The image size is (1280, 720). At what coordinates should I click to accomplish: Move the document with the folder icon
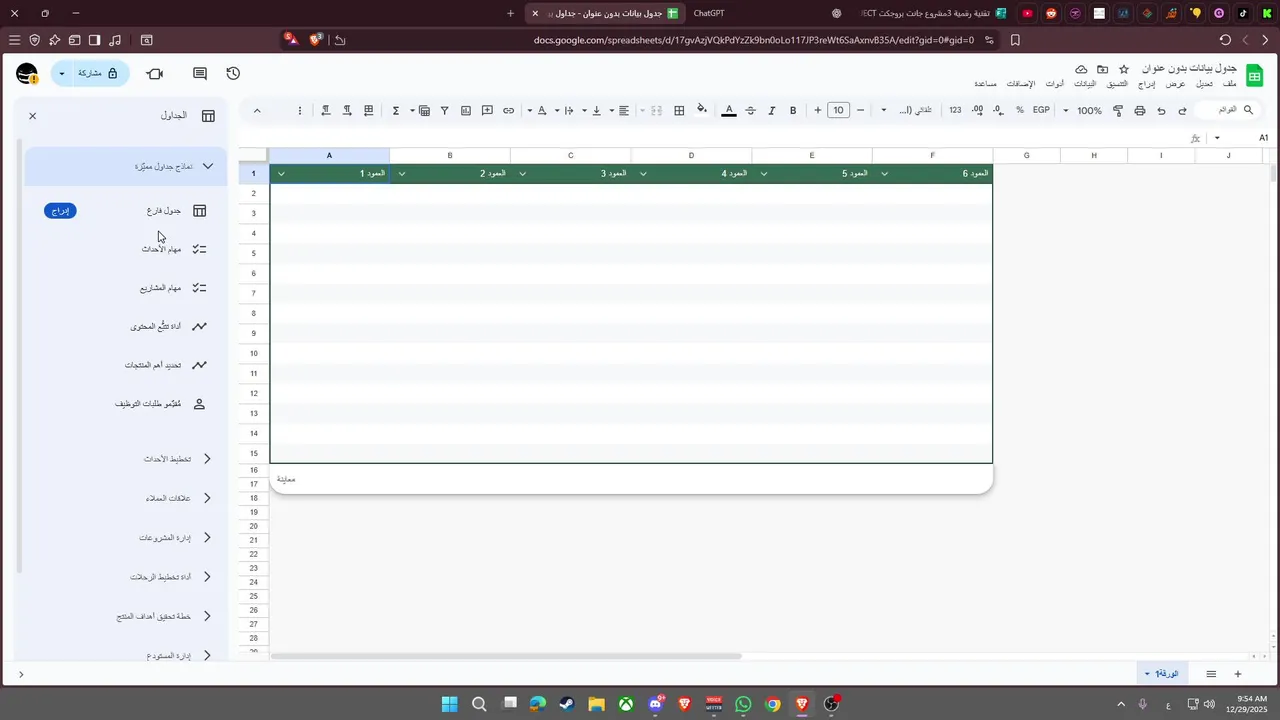tap(1102, 69)
